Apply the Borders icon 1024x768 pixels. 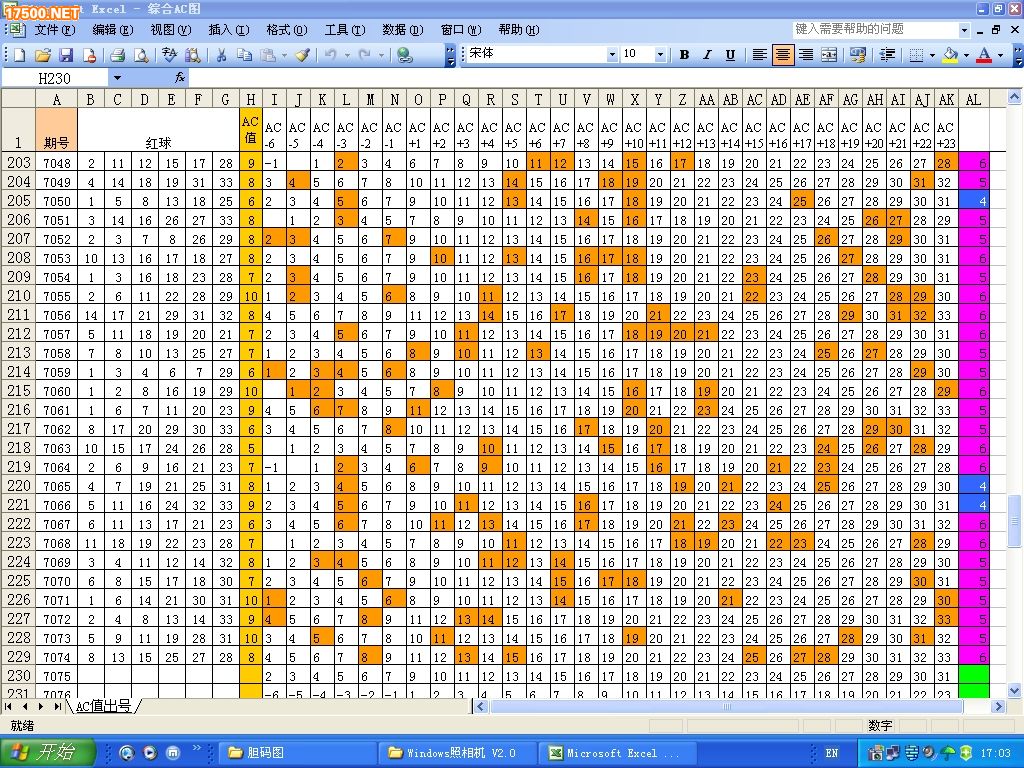916,55
